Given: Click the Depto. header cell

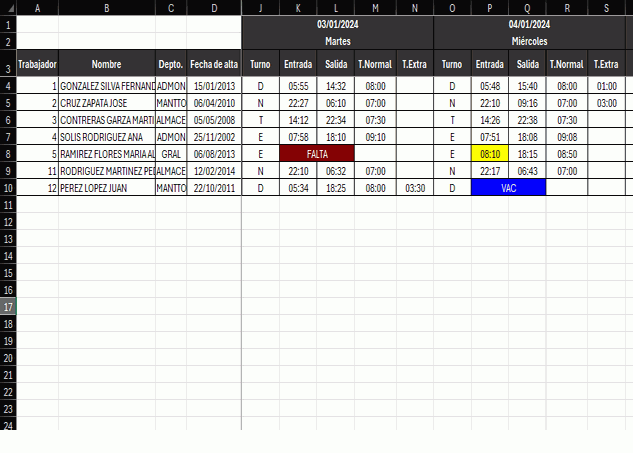Looking at the screenshot, I should pyautogui.click(x=171, y=64).
